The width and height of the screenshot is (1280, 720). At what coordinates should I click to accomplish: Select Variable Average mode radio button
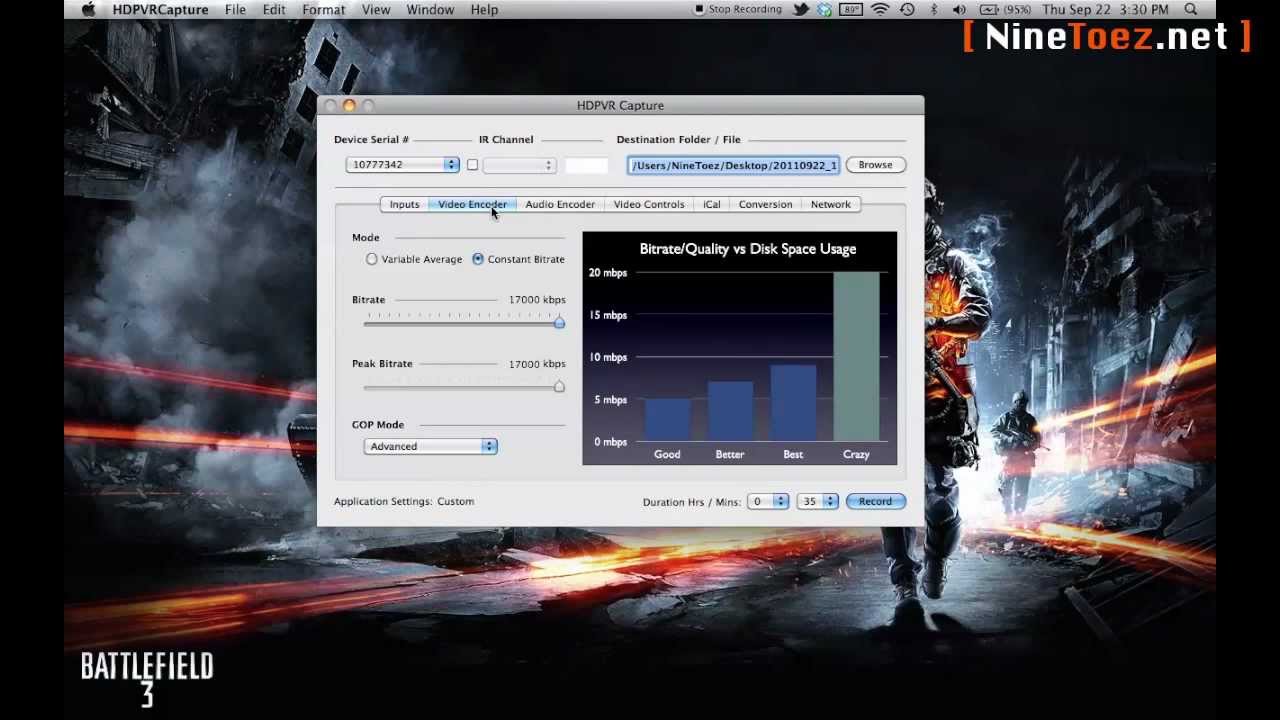(x=372, y=259)
